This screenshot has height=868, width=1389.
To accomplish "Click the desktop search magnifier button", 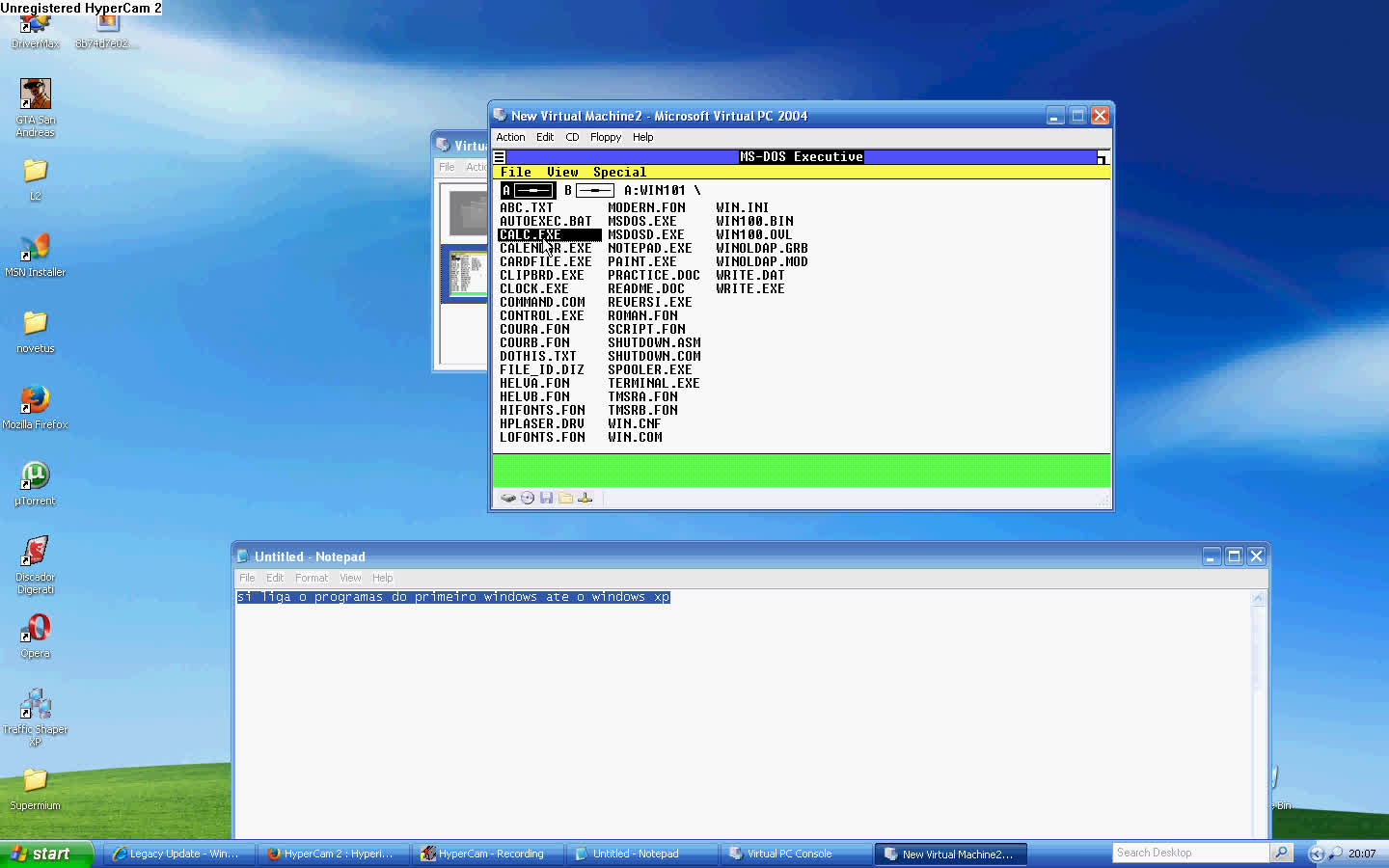I will tap(1281, 853).
